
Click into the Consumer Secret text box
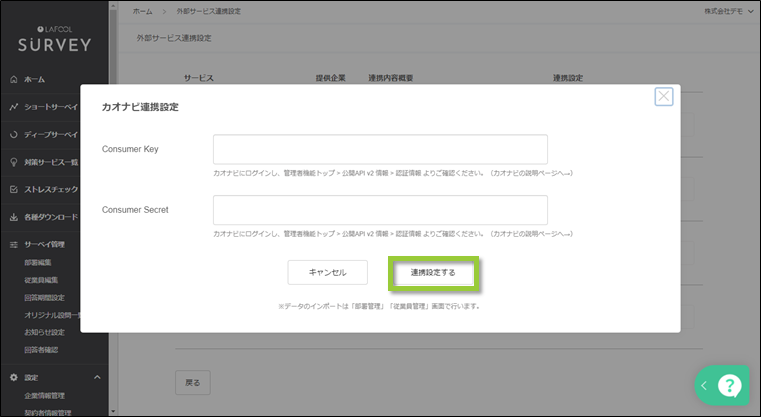[x=380, y=210]
